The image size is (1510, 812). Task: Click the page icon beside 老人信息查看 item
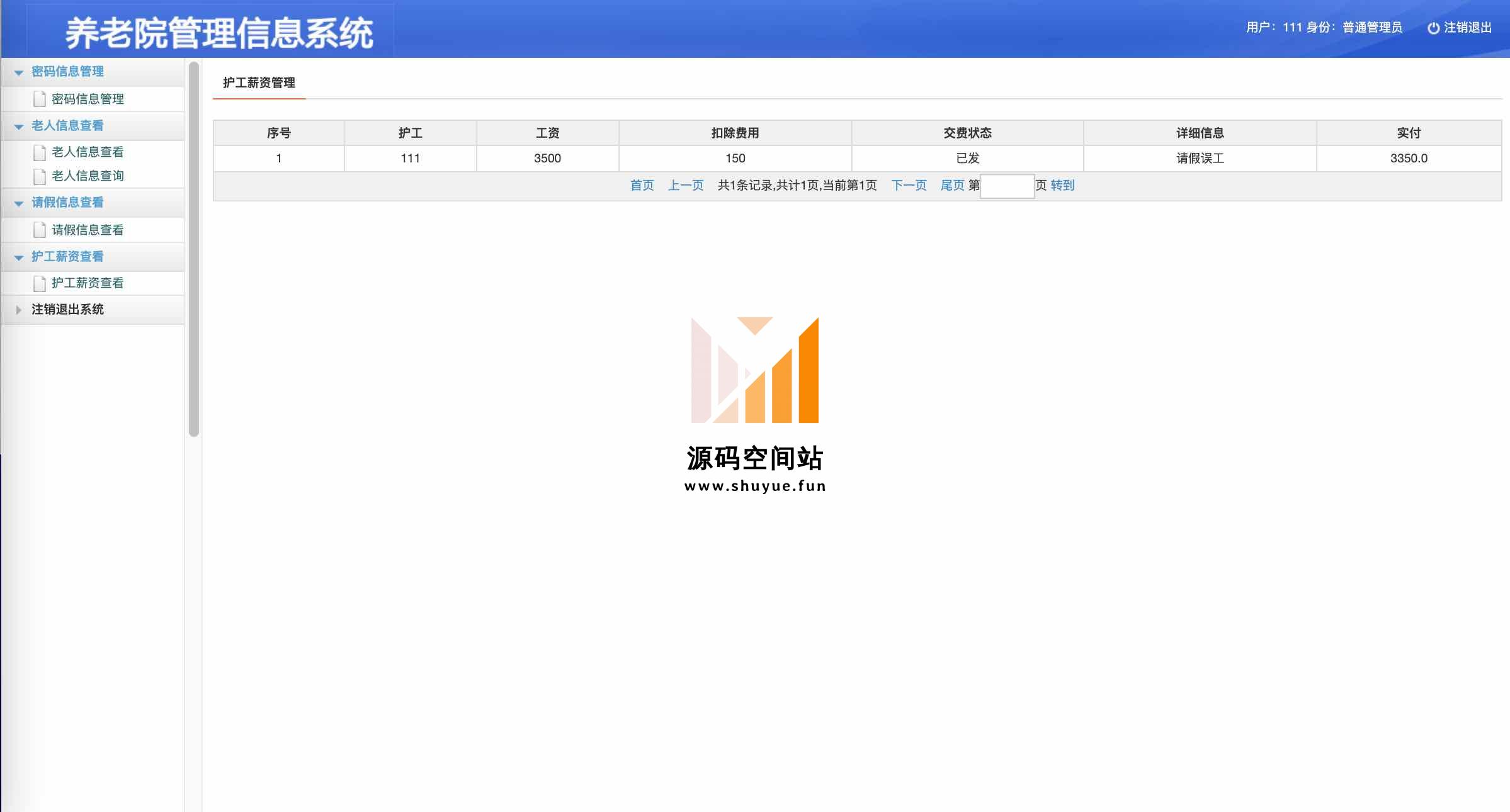point(40,152)
